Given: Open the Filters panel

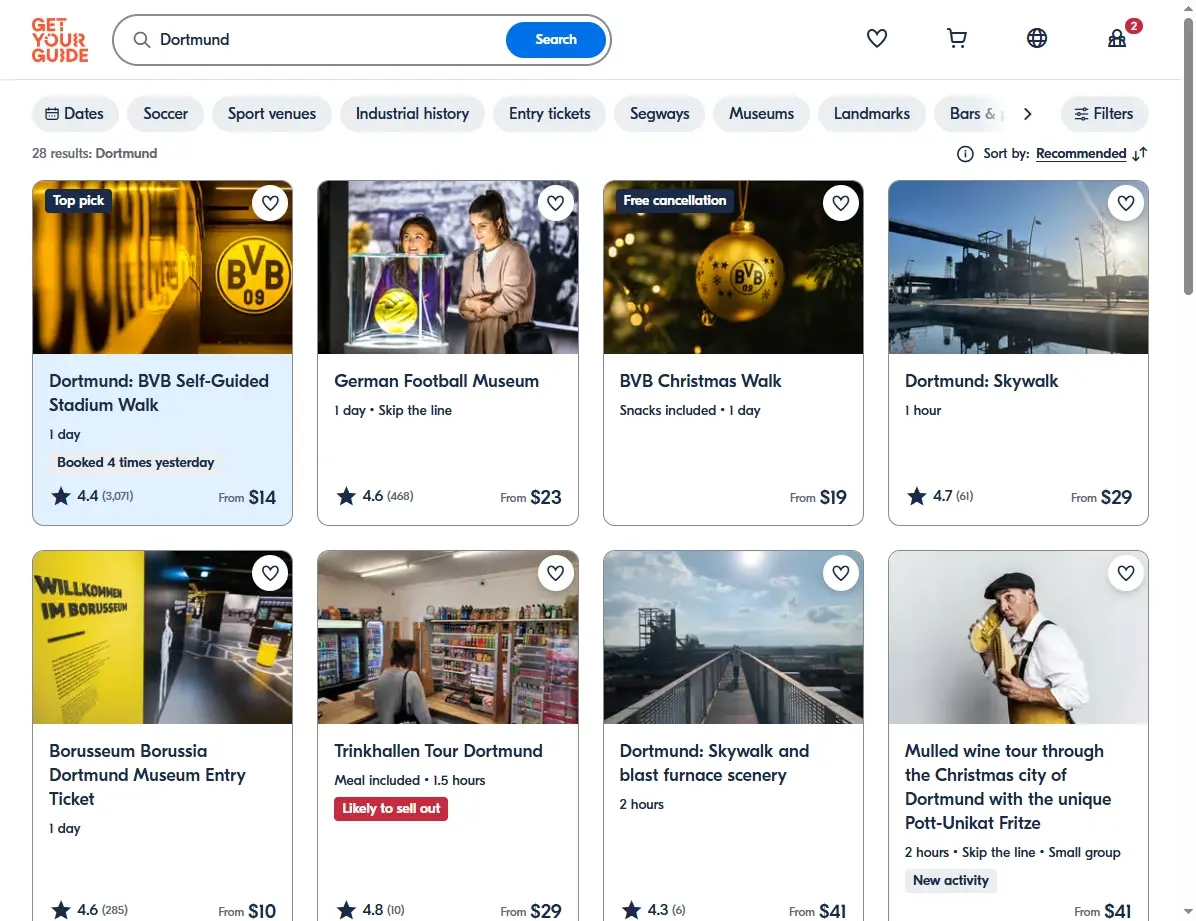Looking at the screenshot, I should pos(1104,114).
